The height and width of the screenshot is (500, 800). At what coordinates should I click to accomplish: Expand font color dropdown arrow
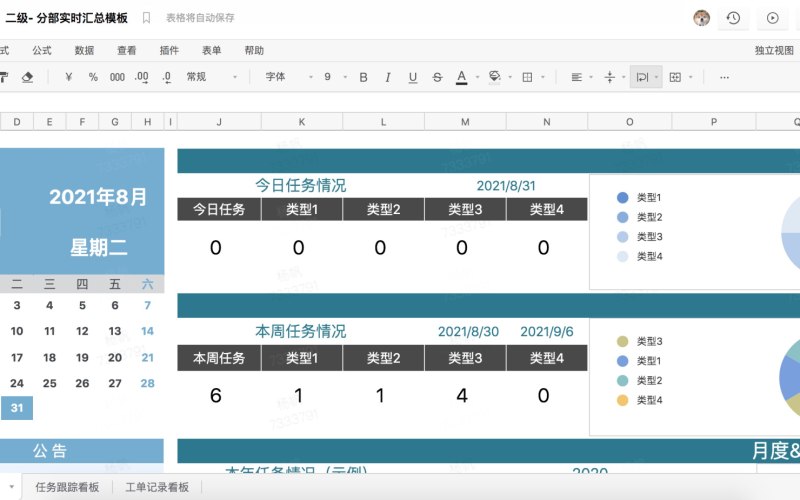tap(478, 78)
